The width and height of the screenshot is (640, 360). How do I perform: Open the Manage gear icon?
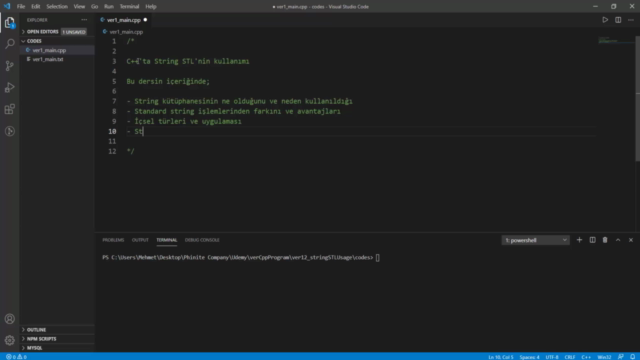pyautogui.click(x=9, y=340)
